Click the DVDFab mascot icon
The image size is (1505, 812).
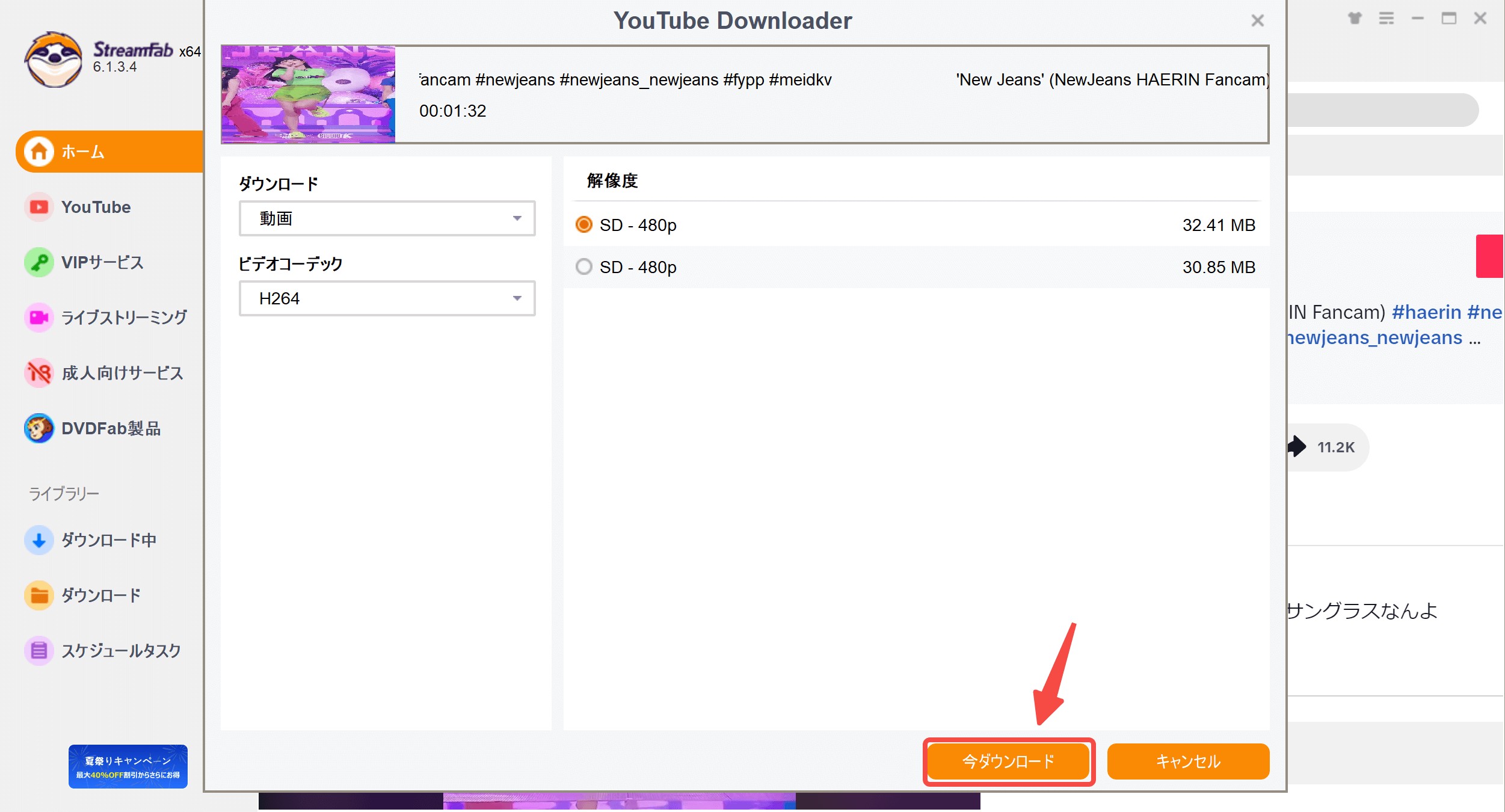pos(39,428)
